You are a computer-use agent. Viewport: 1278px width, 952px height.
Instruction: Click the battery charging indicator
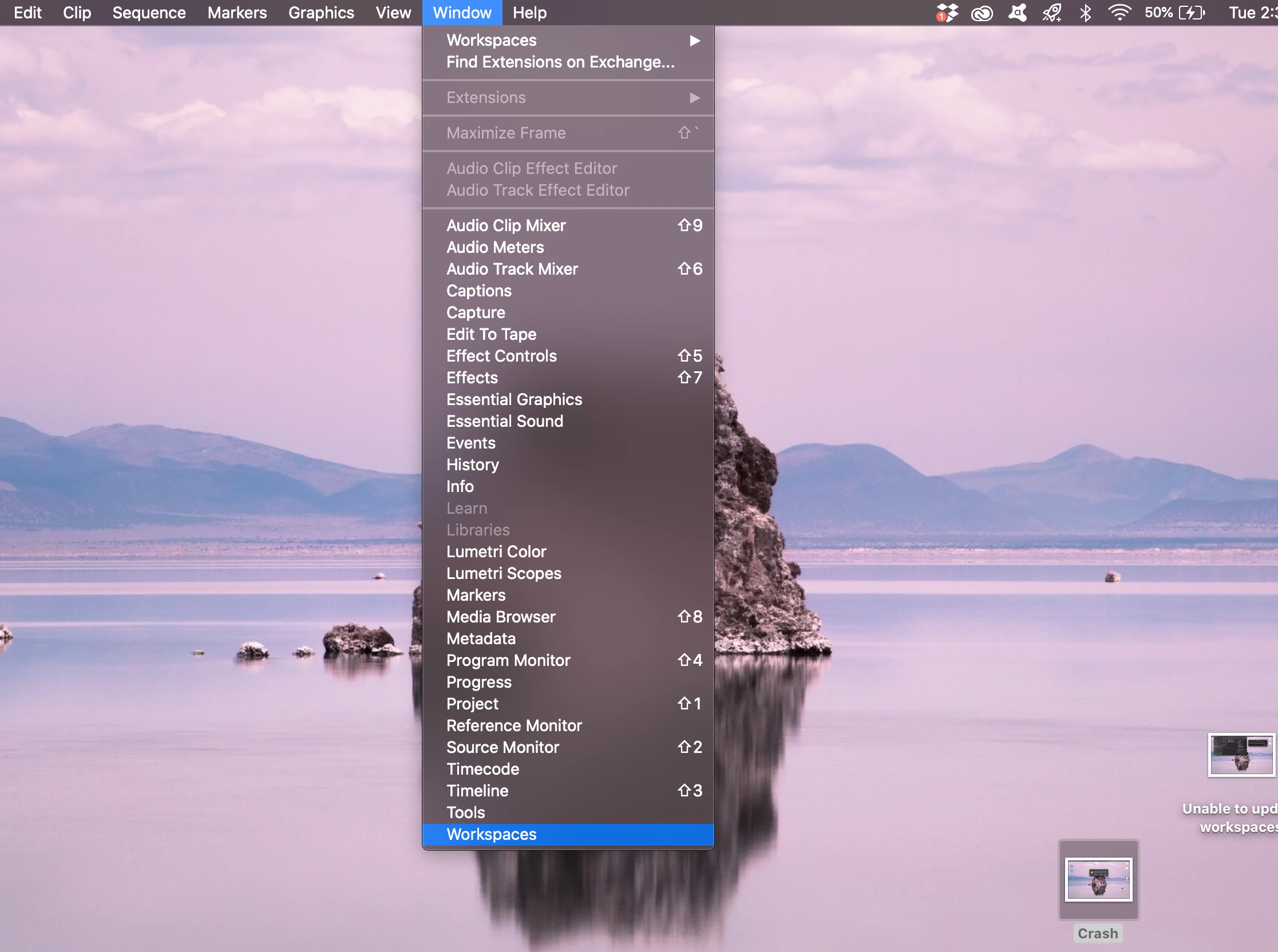[x=1192, y=13]
